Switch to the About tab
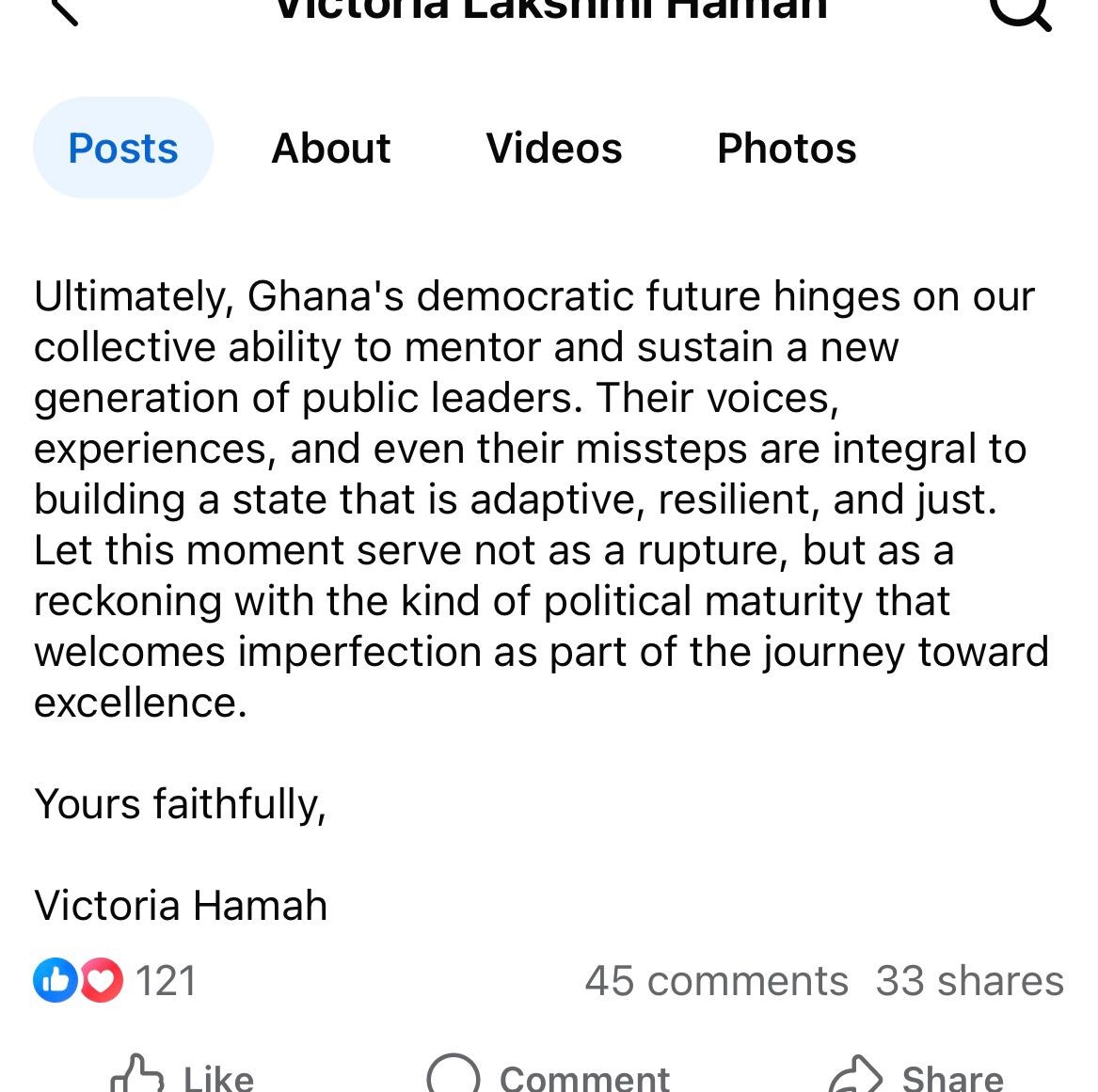 click(330, 148)
